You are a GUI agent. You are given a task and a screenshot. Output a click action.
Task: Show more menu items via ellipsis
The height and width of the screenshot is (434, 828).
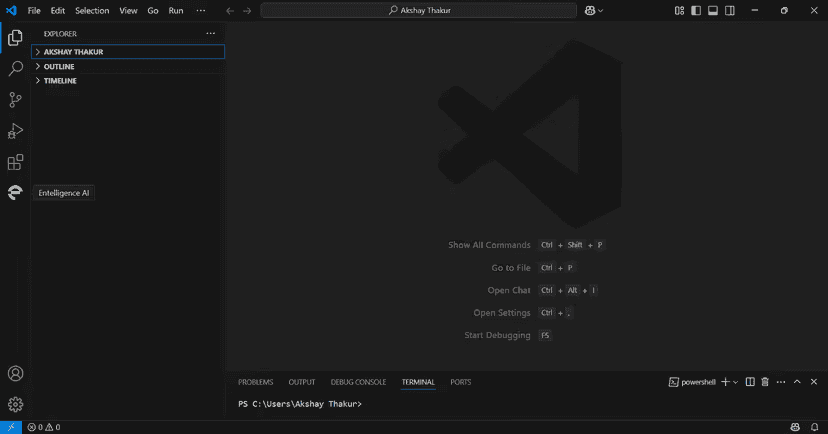(x=201, y=11)
